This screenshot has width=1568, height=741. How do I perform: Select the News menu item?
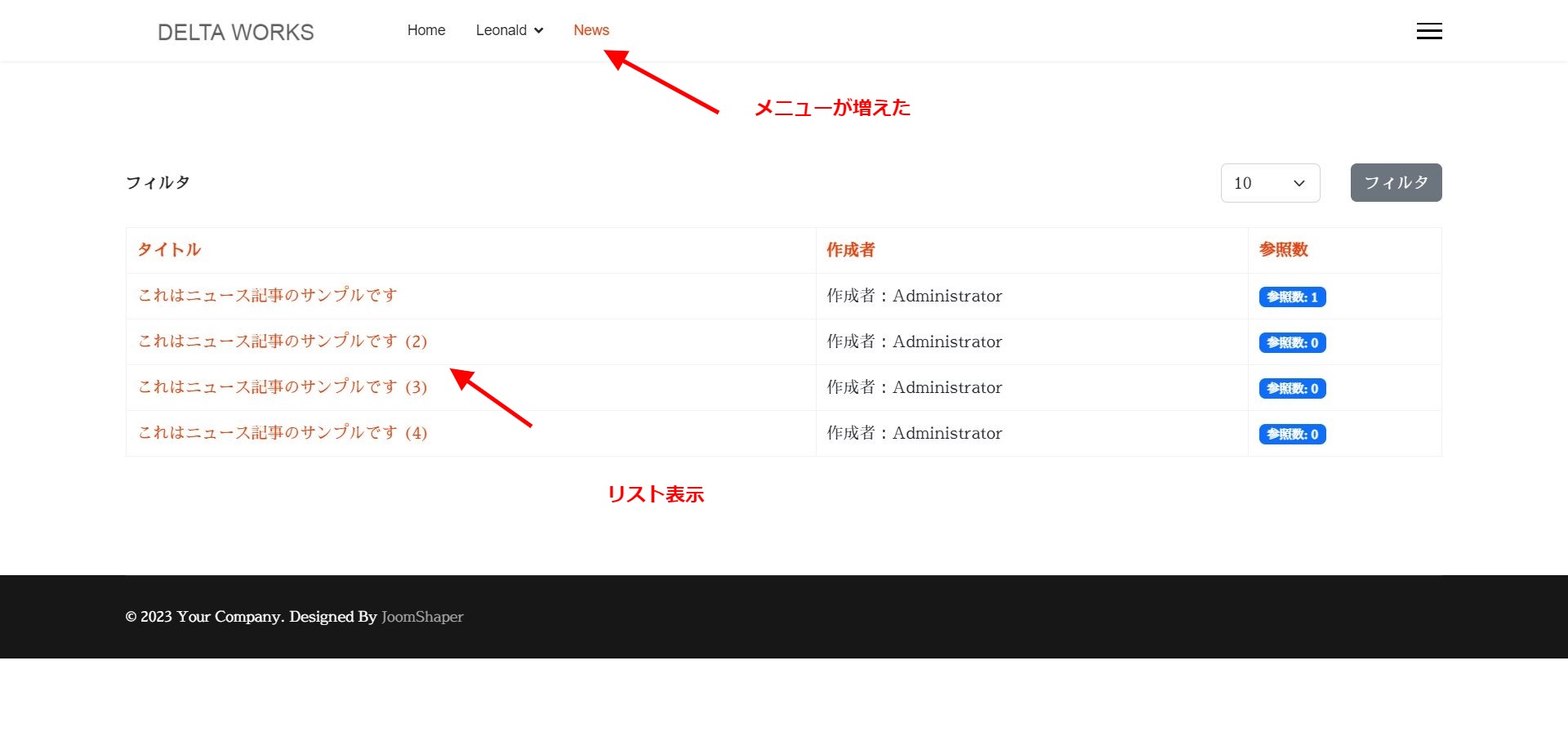click(x=590, y=29)
